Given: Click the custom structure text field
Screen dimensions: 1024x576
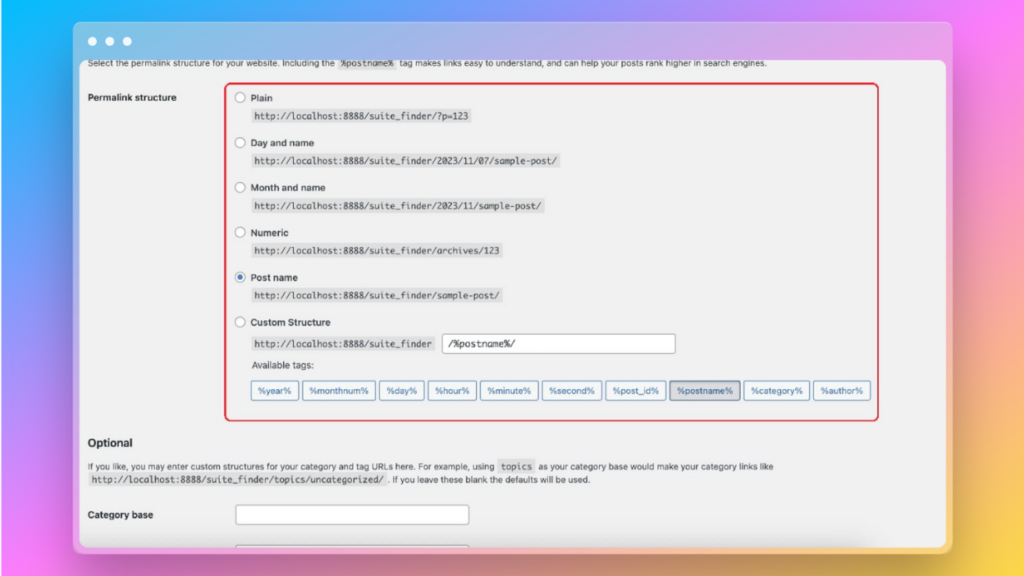Looking at the screenshot, I should (558, 344).
